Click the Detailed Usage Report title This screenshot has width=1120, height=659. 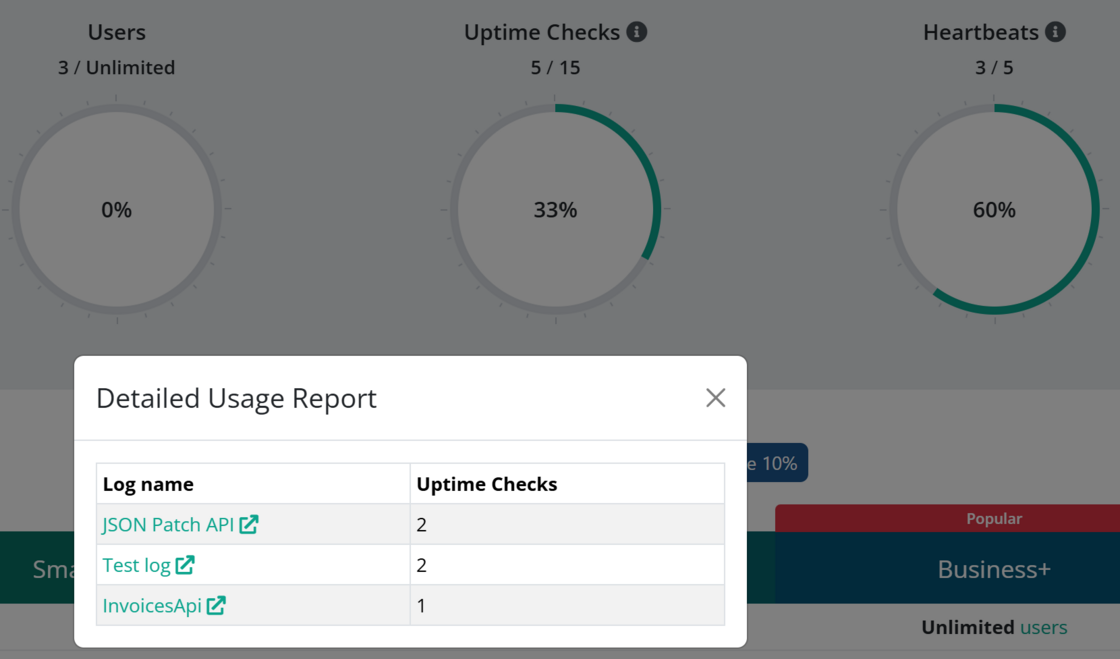[x=236, y=398]
